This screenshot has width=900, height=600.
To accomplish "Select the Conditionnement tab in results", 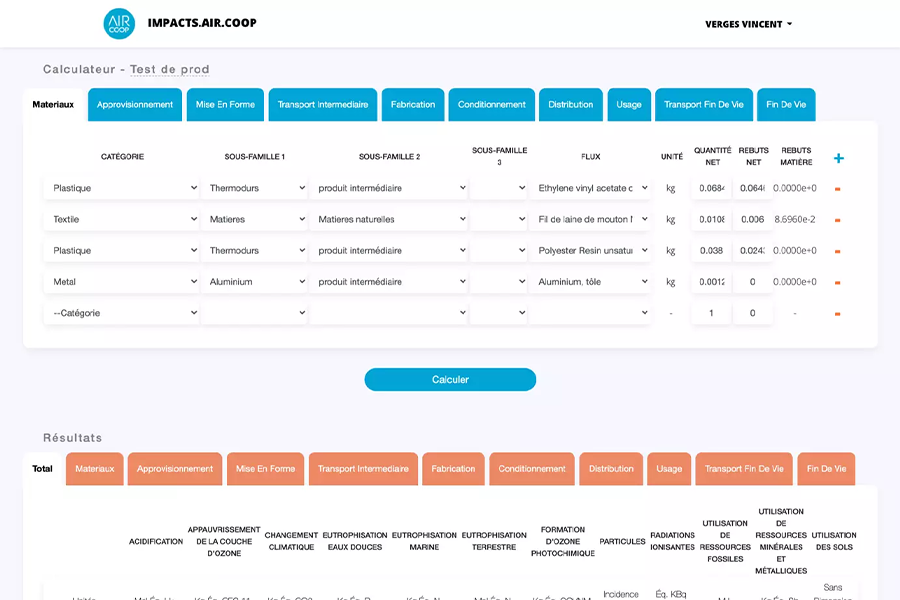I will (x=531, y=469).
